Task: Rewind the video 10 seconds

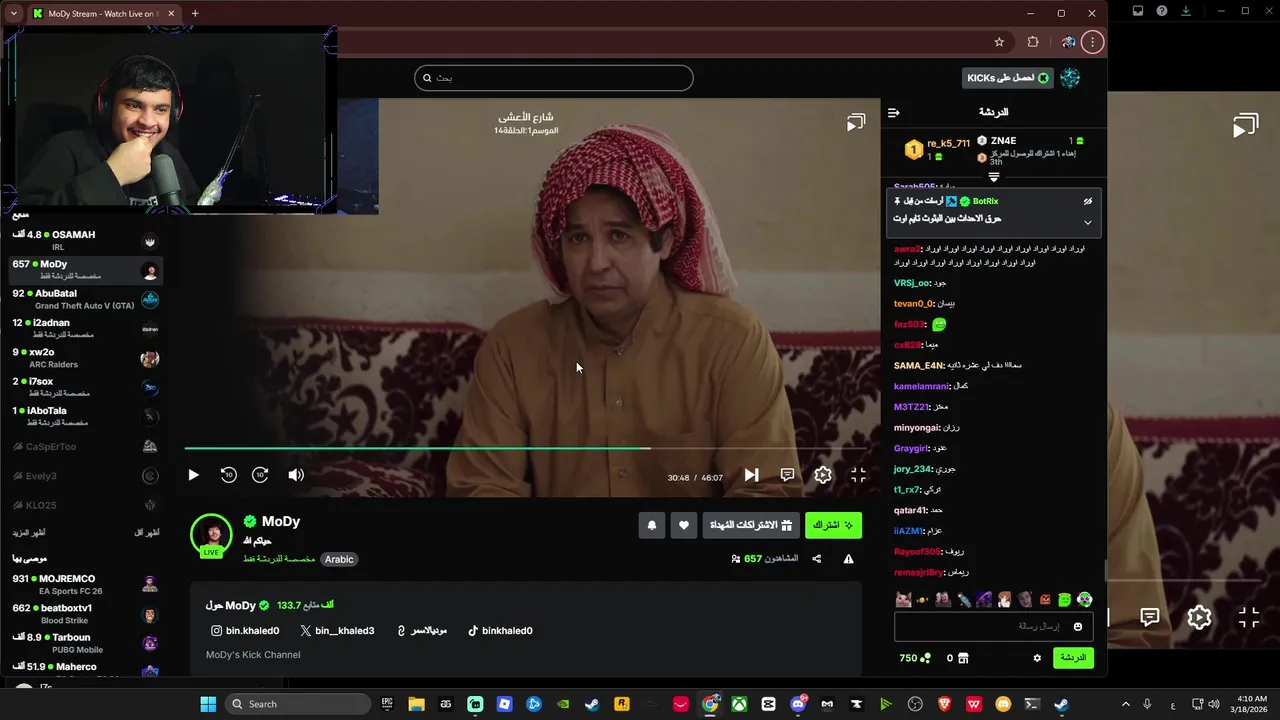Action: click(x=228, y=475)
